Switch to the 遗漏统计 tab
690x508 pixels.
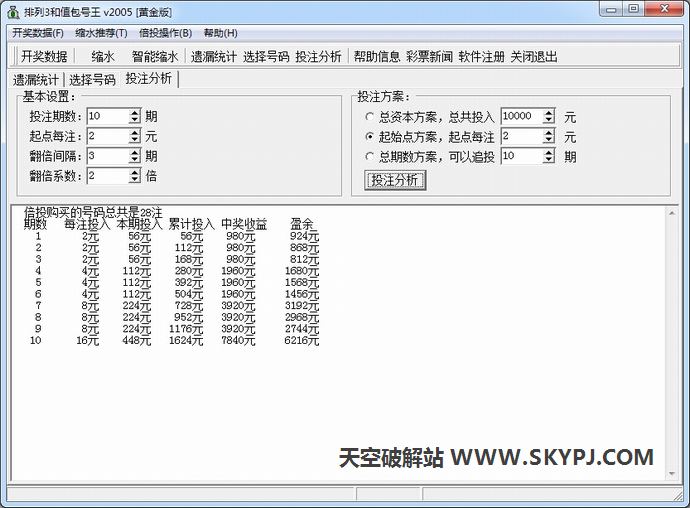pyautogui.click(x=37, y=80)
